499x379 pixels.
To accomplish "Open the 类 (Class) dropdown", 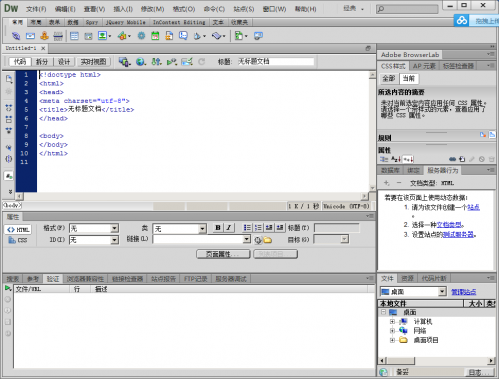I will click(x=202, y=229).
